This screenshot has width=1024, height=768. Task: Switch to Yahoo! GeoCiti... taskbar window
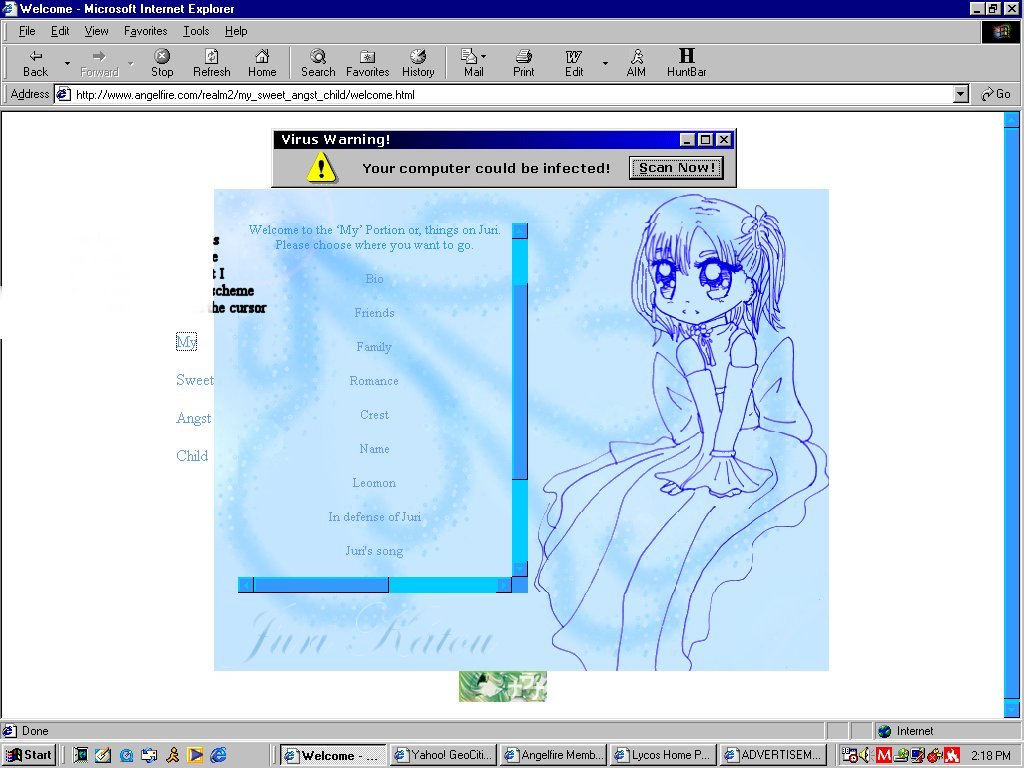[443, 755]
